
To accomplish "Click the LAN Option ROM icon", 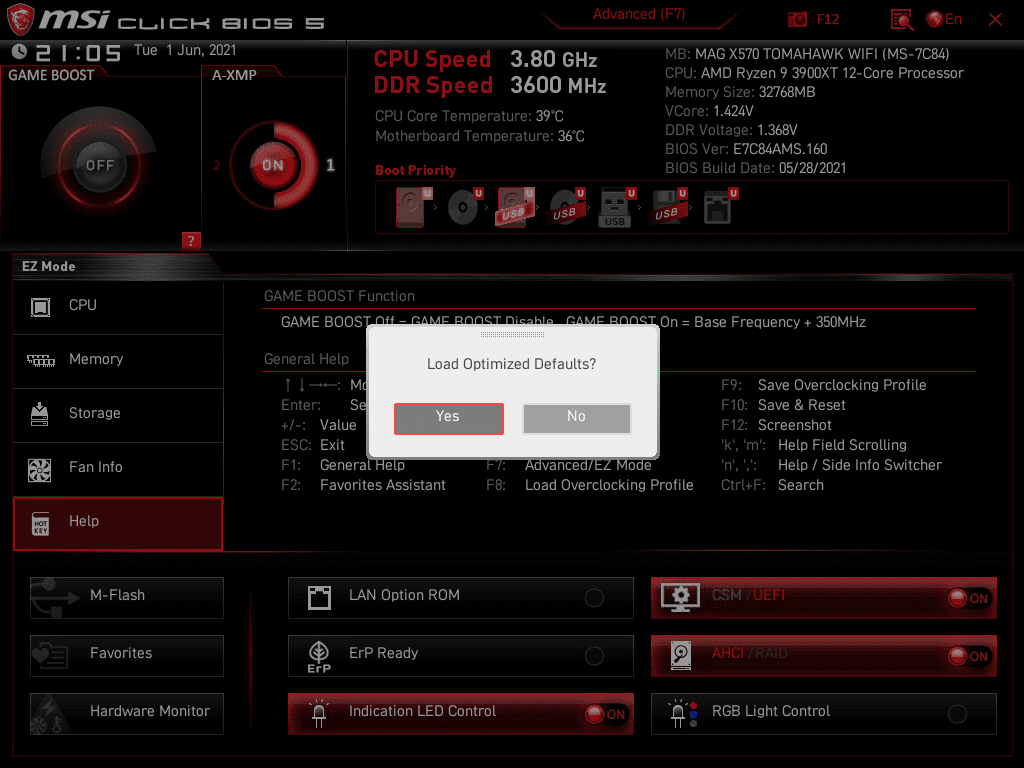I will (319, 598).
